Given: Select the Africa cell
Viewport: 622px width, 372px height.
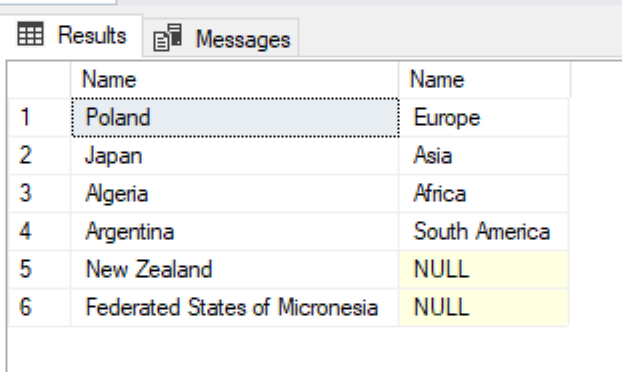Looking at the screenshot, I should 484,194.
